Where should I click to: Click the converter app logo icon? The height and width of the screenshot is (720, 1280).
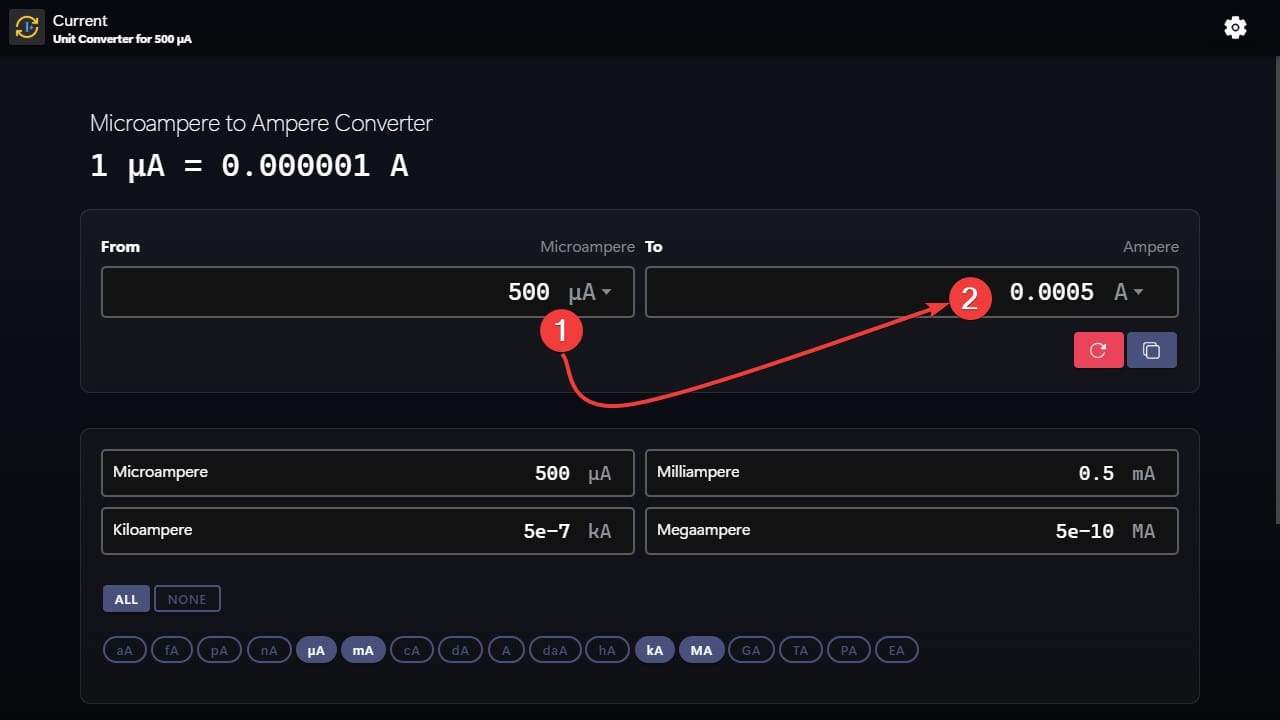[x=26, y=27]
